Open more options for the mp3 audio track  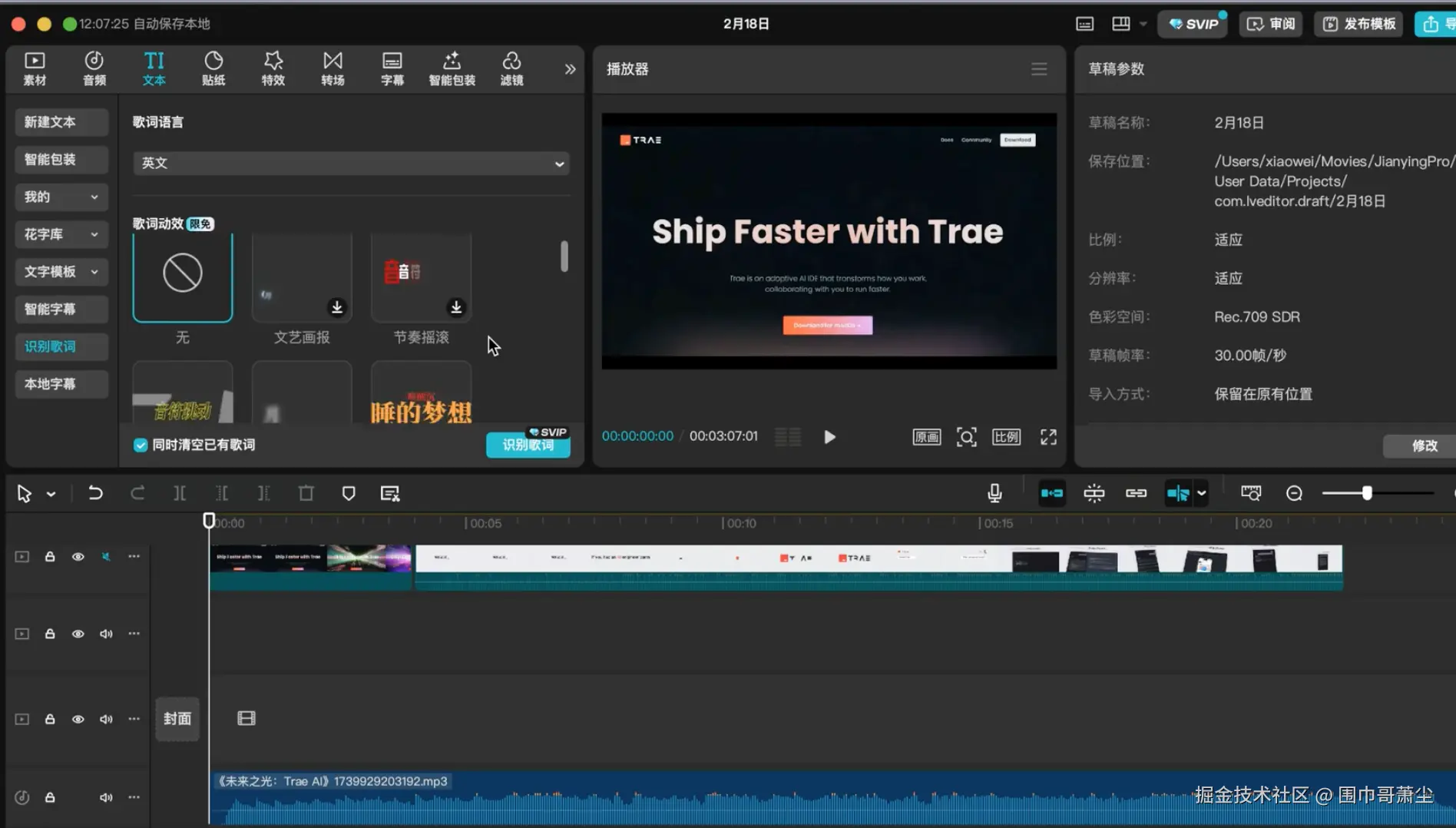(x=134, y=797)
